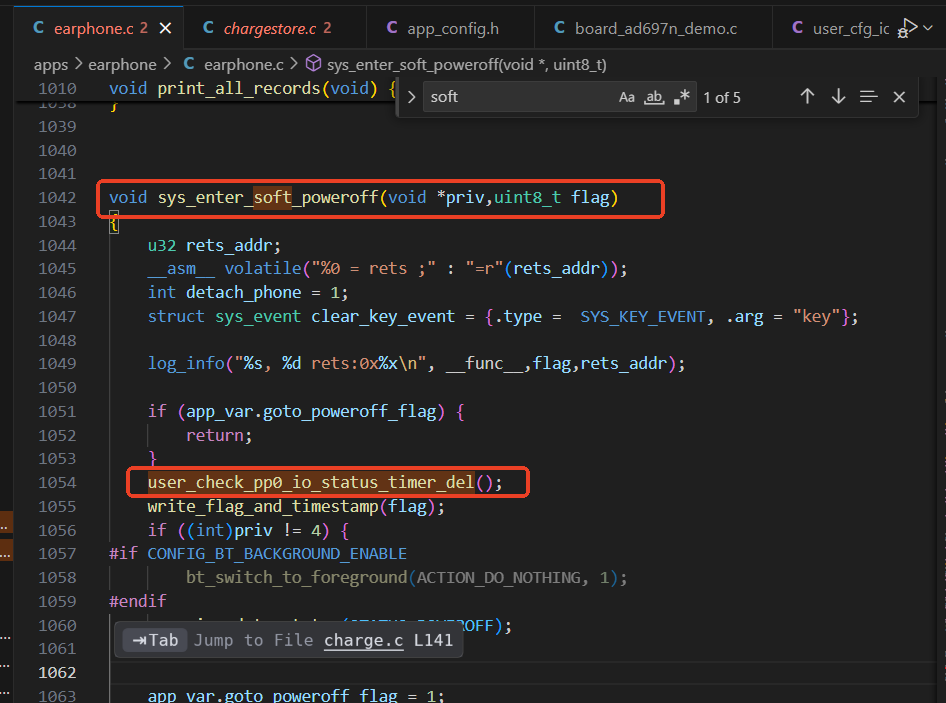Click line number 1054 in gutter

57,483
